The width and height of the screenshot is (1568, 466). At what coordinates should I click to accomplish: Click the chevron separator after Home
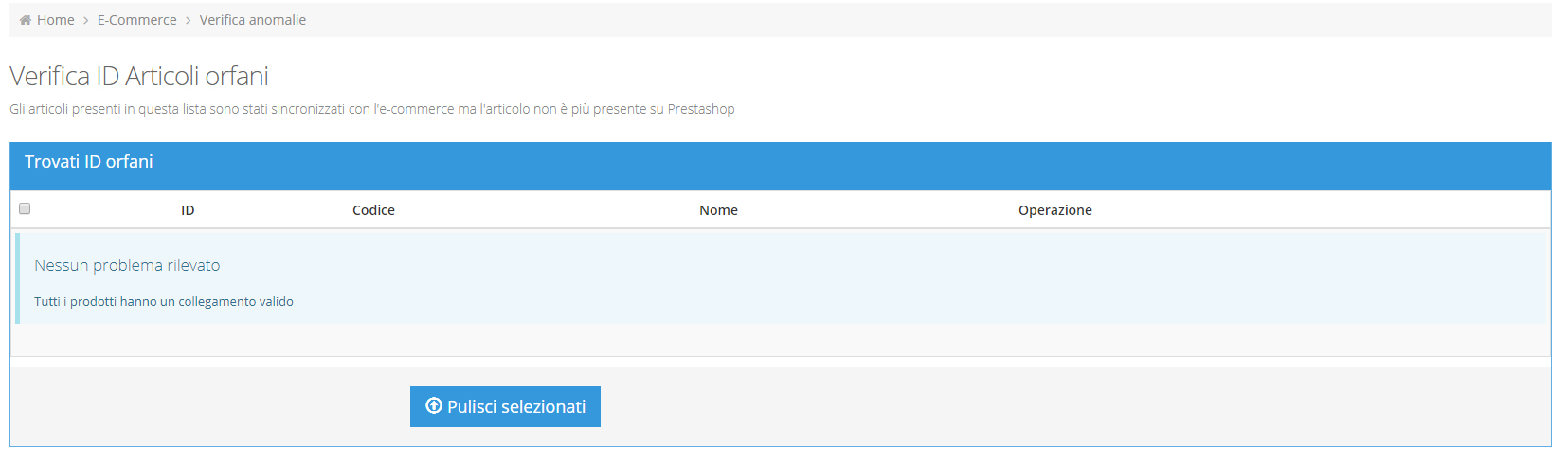(x=85, y=20)
